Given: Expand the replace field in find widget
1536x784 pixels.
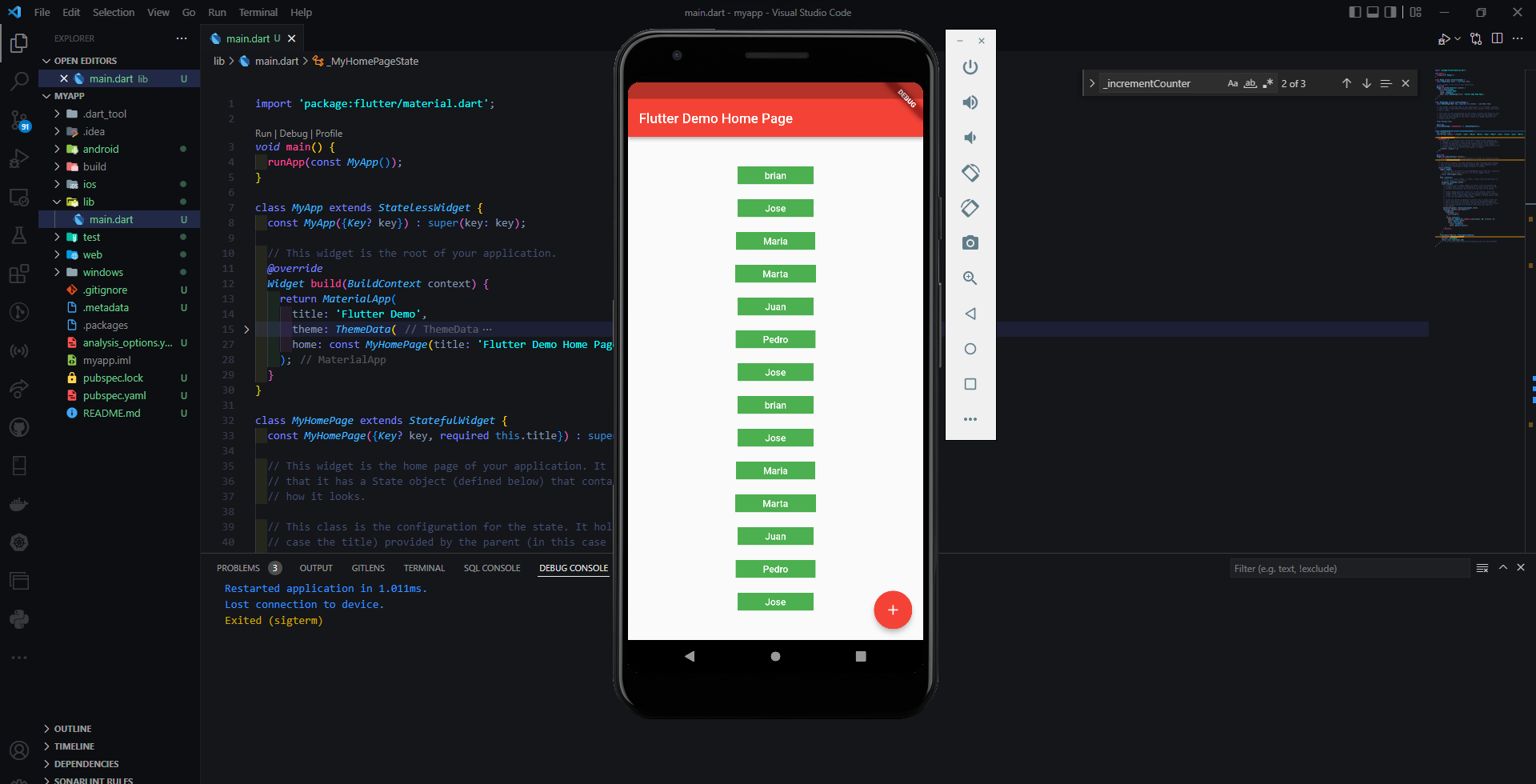Looking at the screenshot, I should click(x=1092, y=83).
